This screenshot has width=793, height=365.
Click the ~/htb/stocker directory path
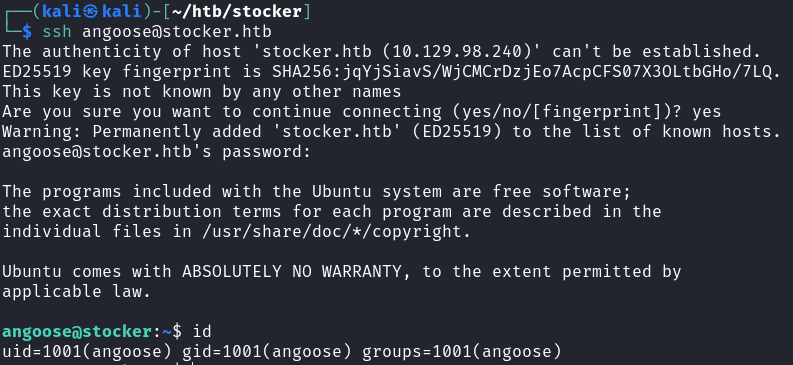click(x=237, y=12)
